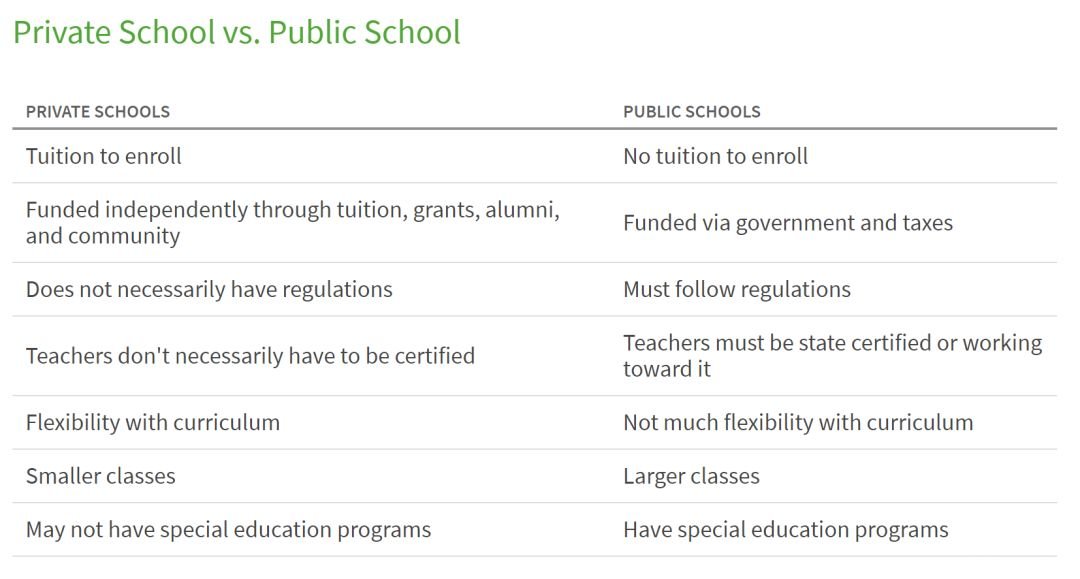Click 'Teachers must be state certified' cell

click(x=833, y=355)
